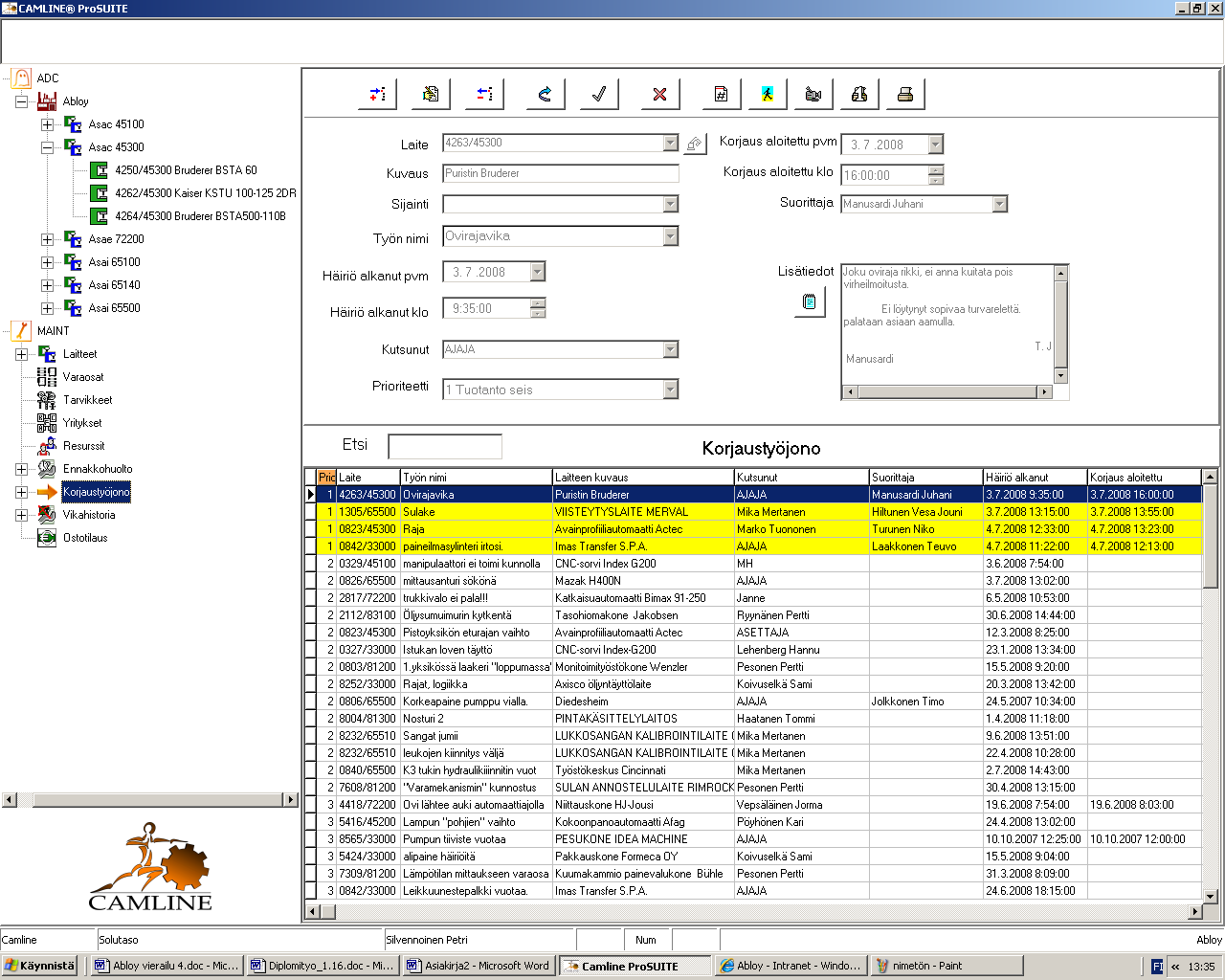Click the Korjaus aloitettu klo time spinner
This screenshot has height=980, width=1225.
tap(935, 175)
